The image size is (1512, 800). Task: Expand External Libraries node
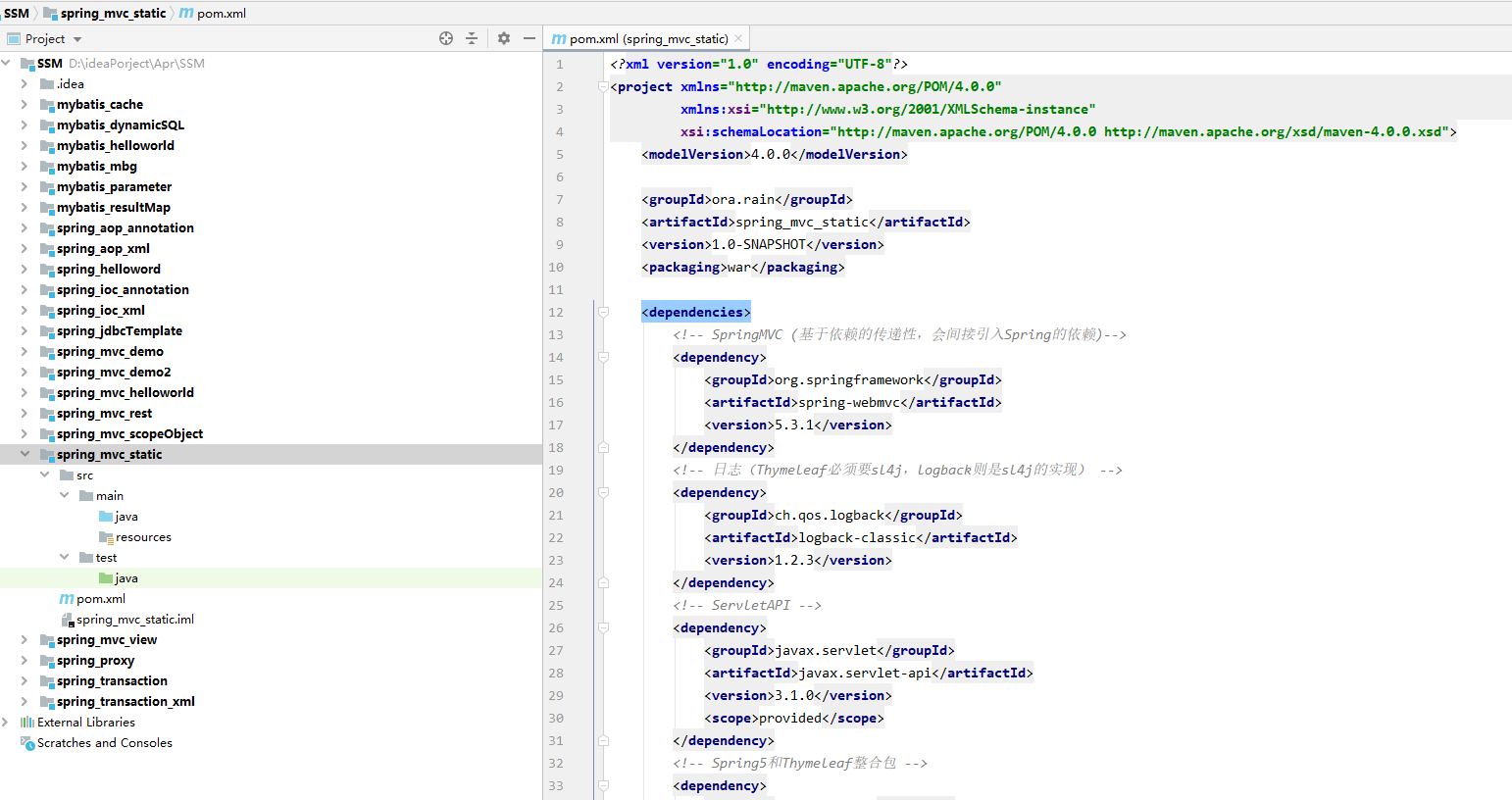(x=6, y=722)
